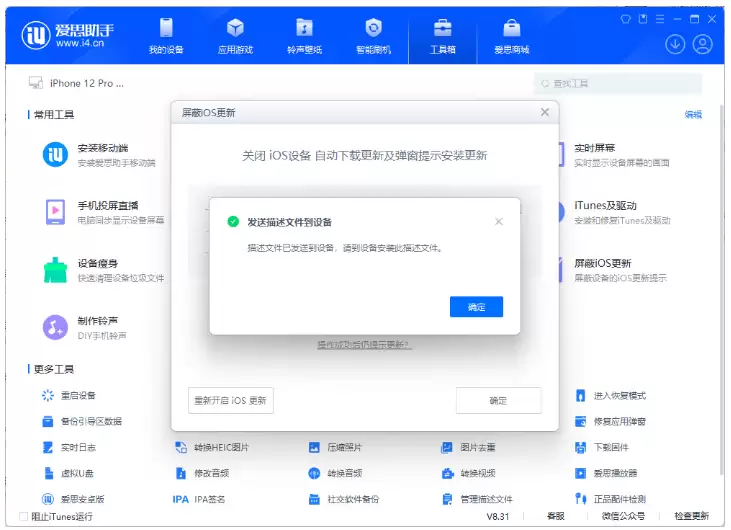Open 爱思商城 tab

[x=511, y=36]
